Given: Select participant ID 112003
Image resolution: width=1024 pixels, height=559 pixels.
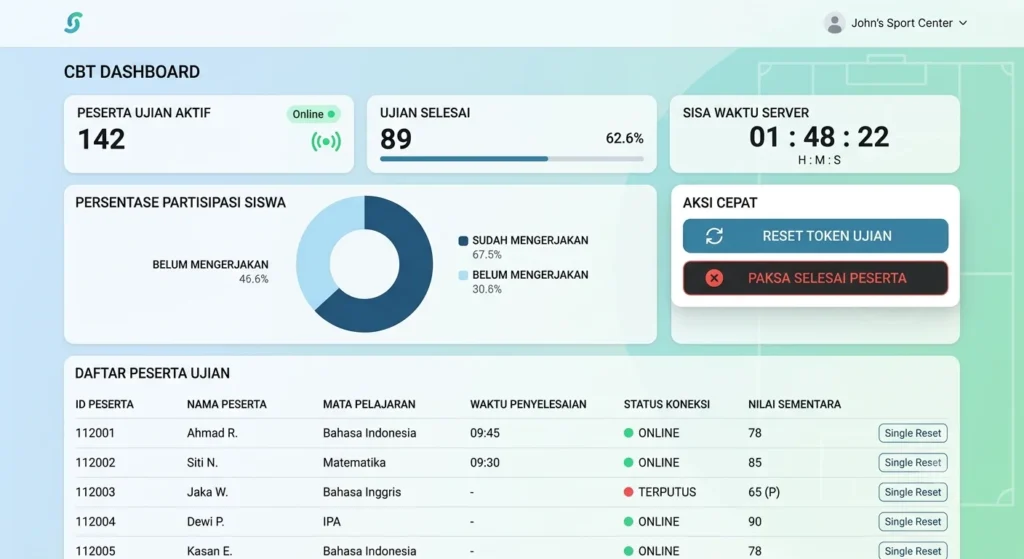Looking at the screenshot, I should (95, 492).
